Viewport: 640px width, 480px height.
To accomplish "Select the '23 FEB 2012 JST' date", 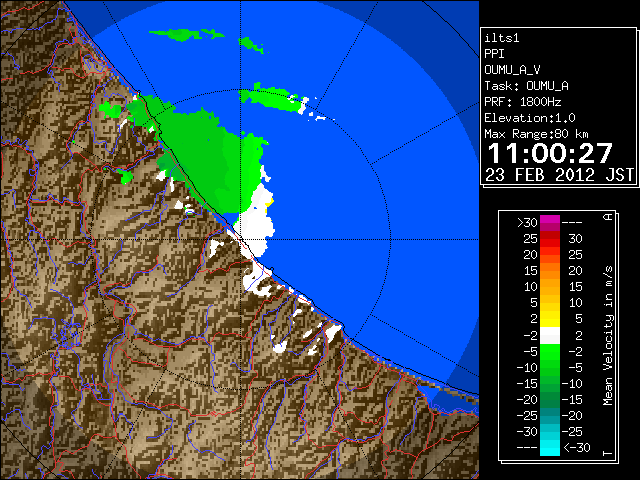I will [x=559, y=175].
